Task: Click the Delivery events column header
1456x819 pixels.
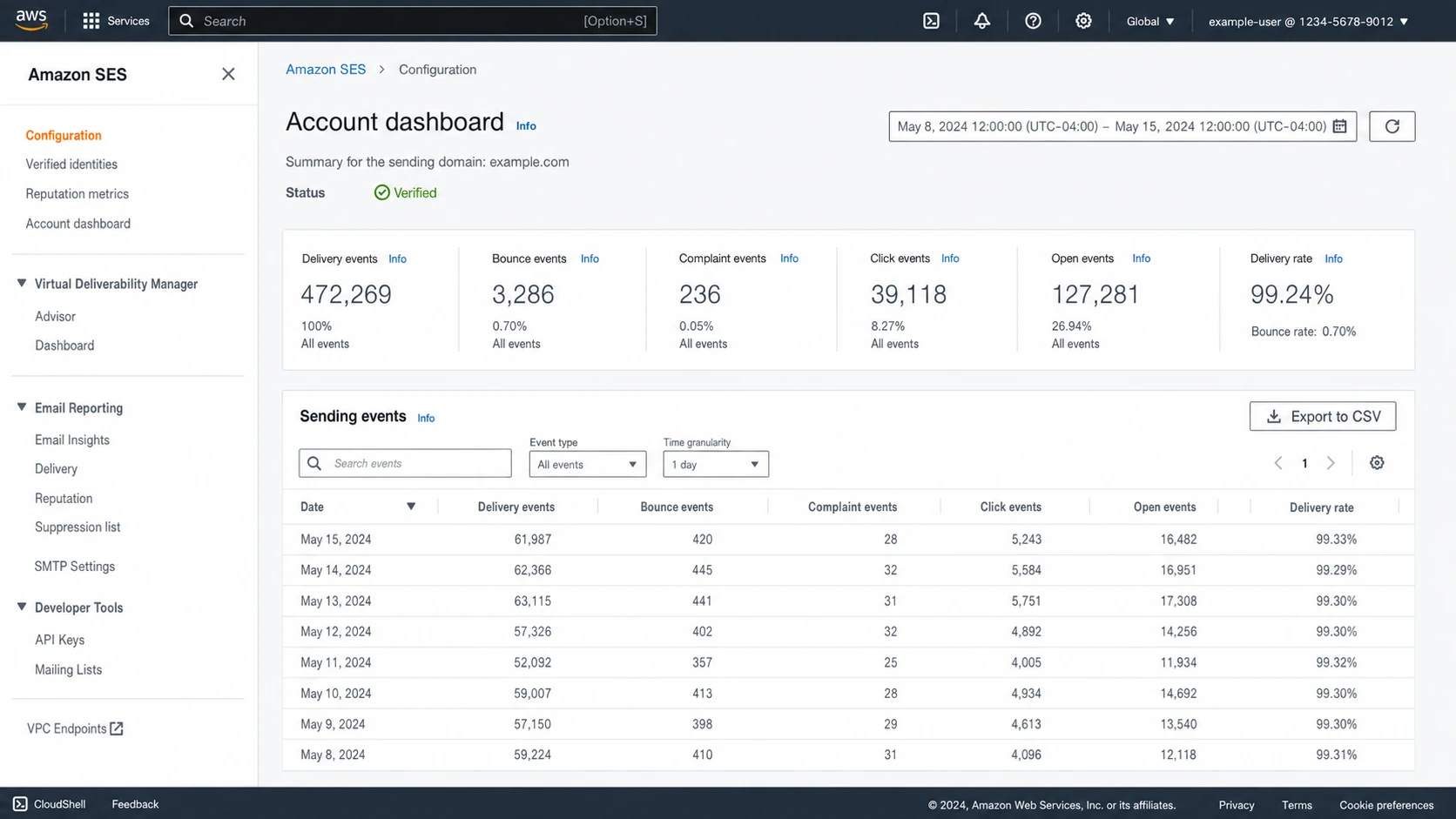Action: coord(516,507)
